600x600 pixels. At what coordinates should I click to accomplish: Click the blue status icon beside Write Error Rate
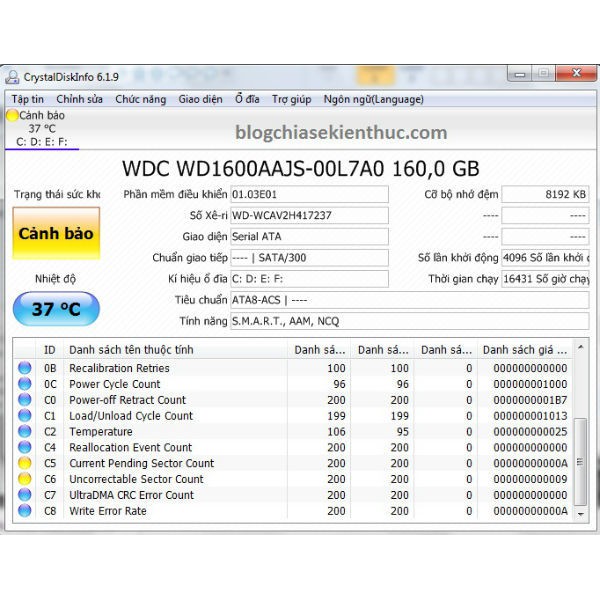(25, 511)
